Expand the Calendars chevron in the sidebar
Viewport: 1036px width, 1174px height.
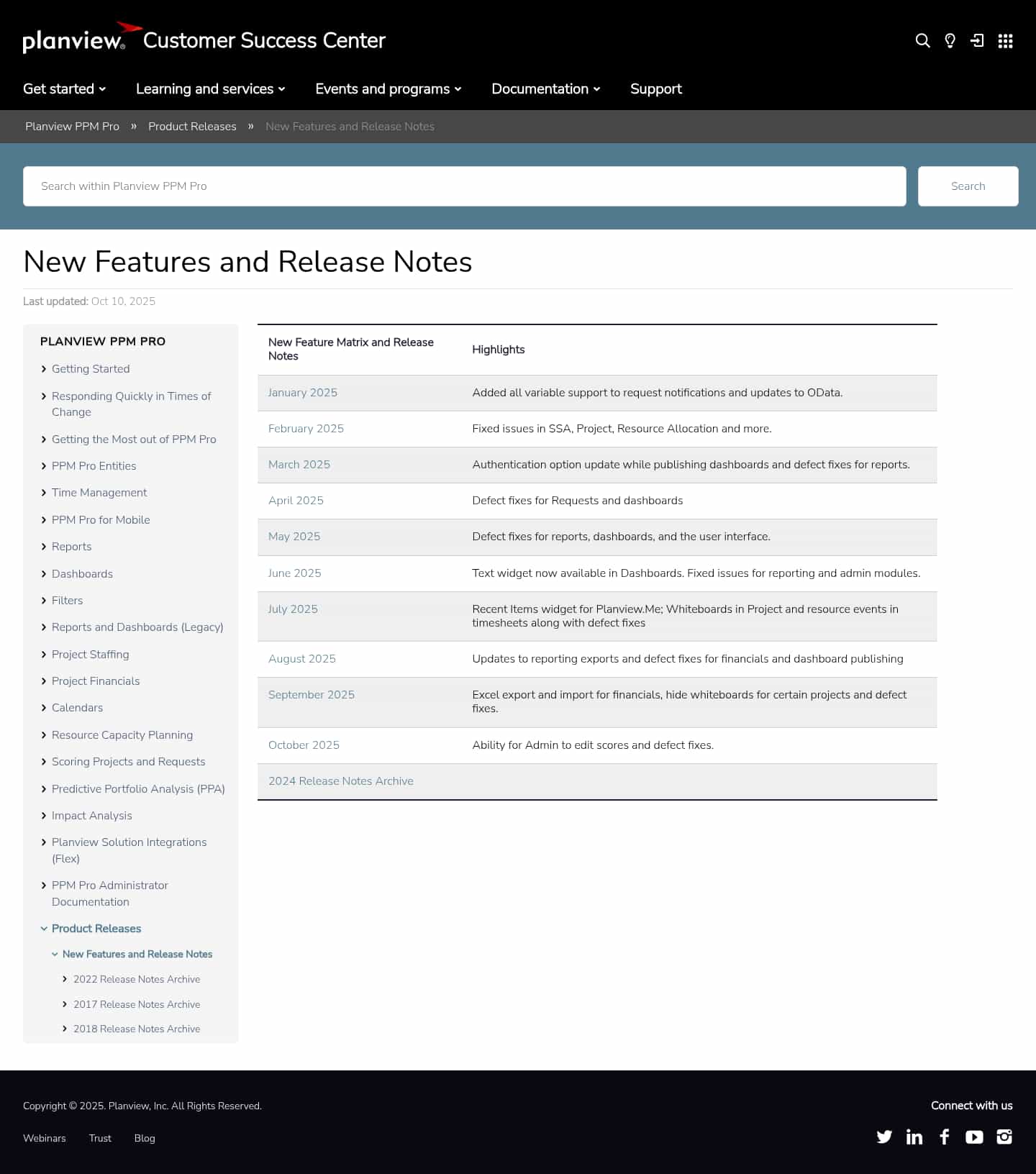point(44,708)
